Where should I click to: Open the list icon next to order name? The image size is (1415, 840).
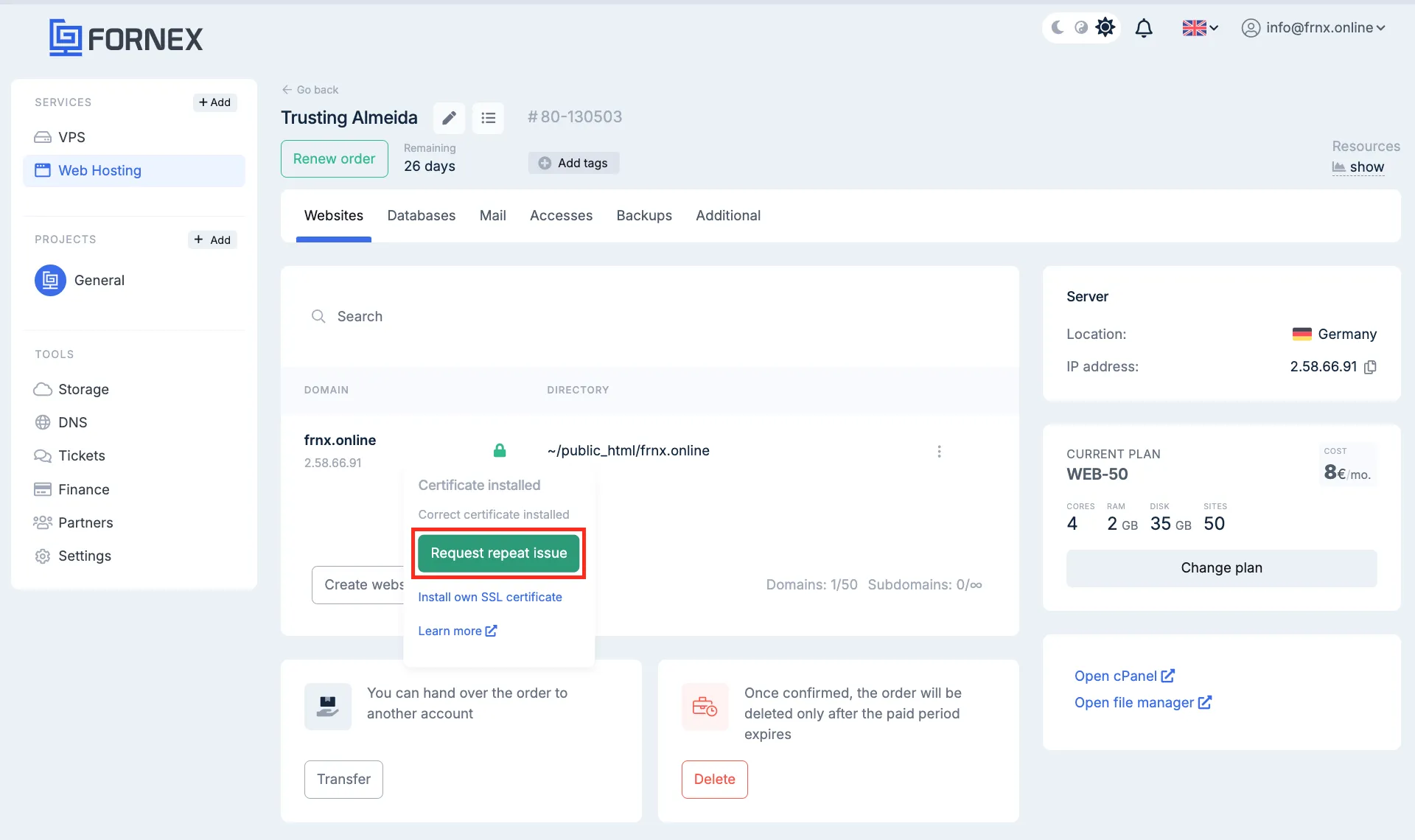(488, 118)
